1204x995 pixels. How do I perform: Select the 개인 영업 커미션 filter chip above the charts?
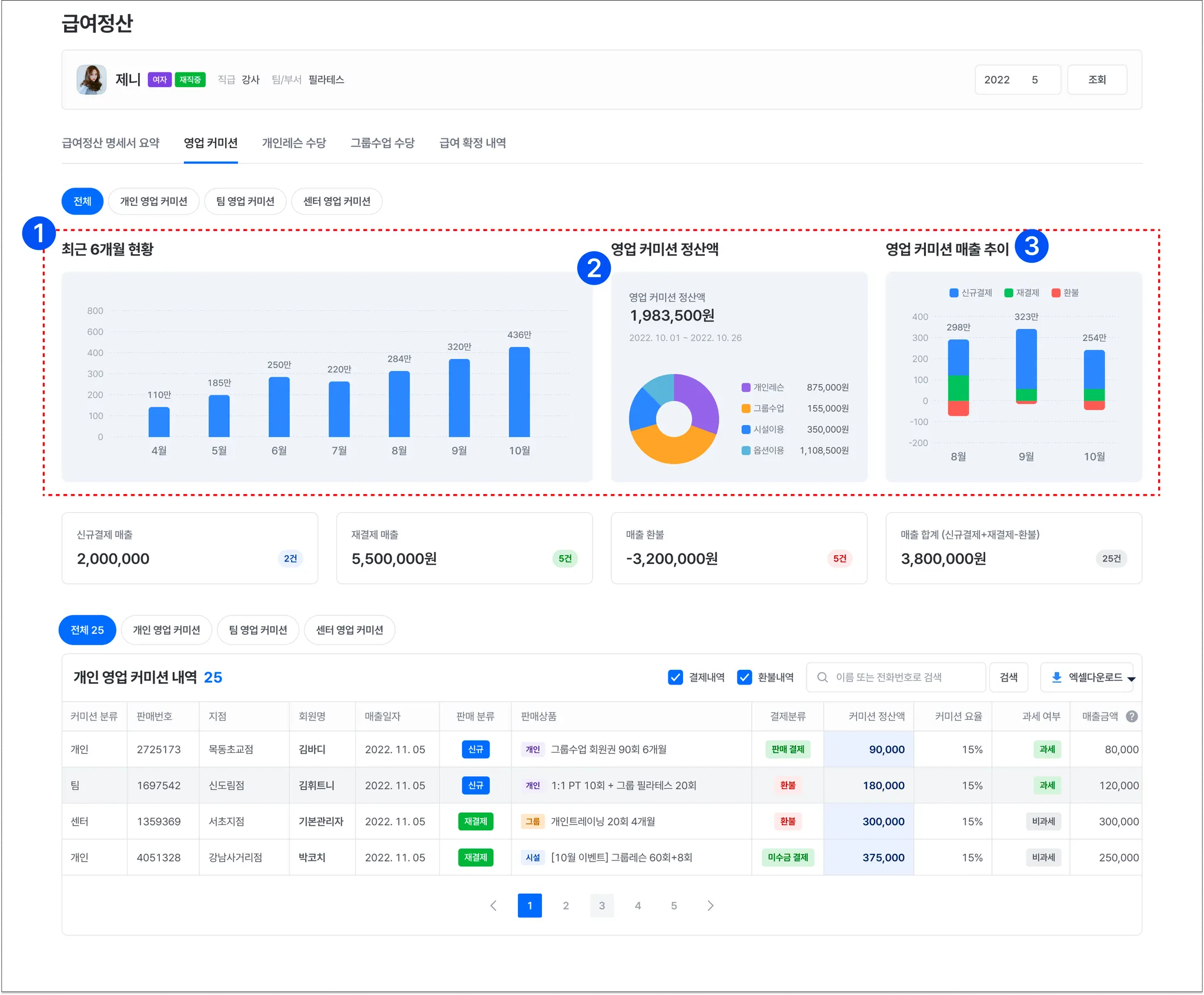point(153,201)
